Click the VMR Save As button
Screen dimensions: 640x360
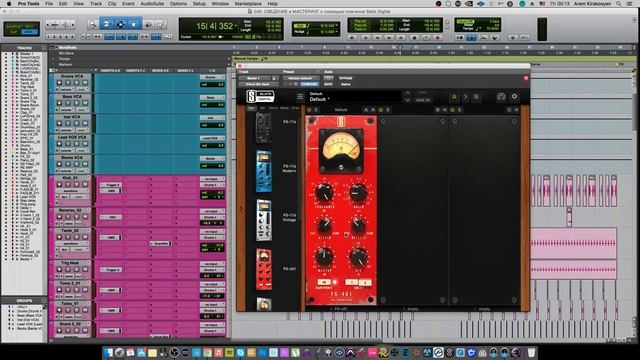[x=422, y=100]
